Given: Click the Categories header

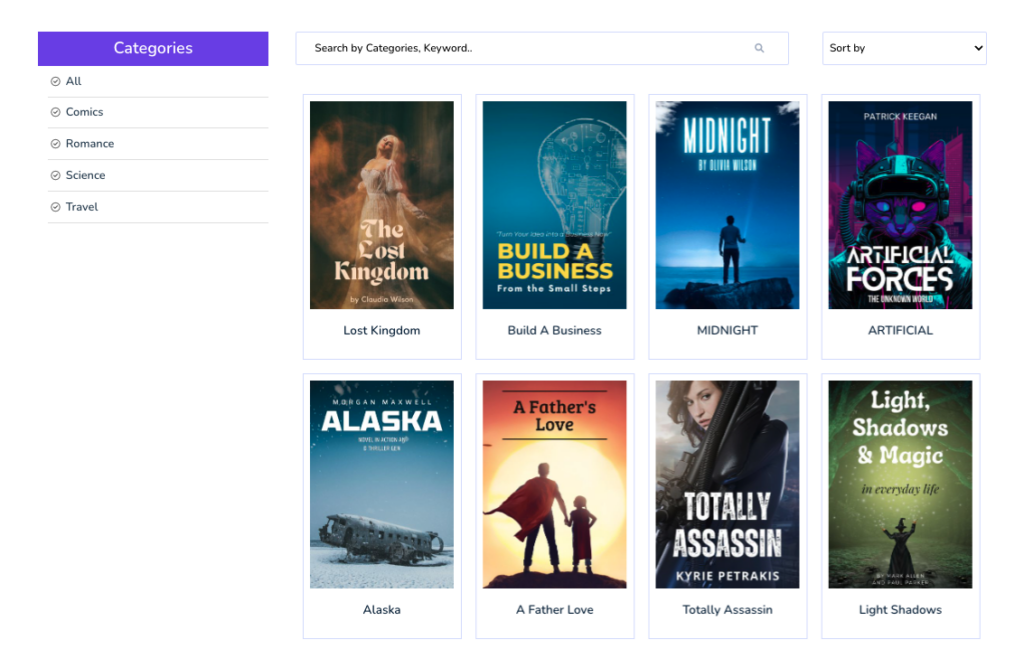Looking at the screenshot, I should pyautogui.click(x=153, y=48).
